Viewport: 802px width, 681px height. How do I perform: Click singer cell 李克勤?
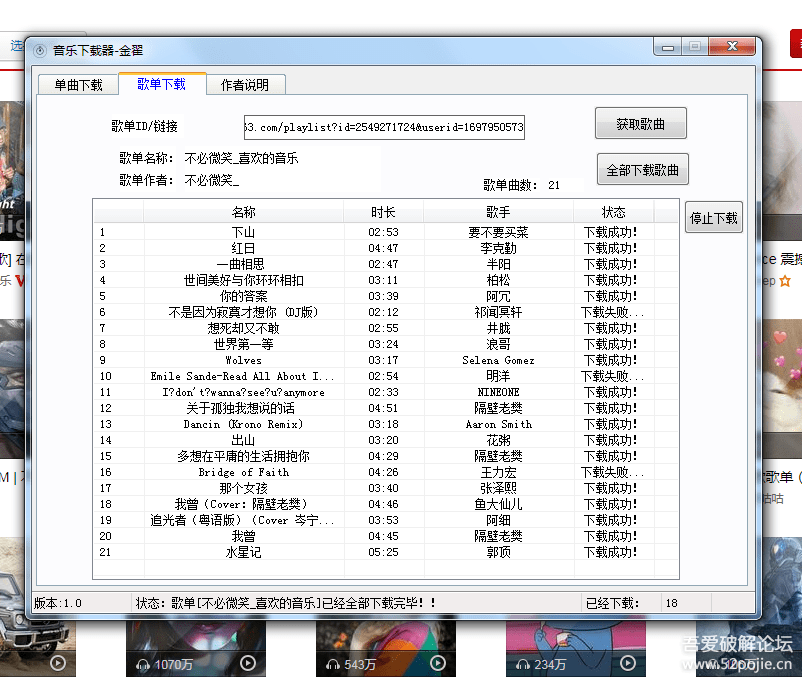498,248
